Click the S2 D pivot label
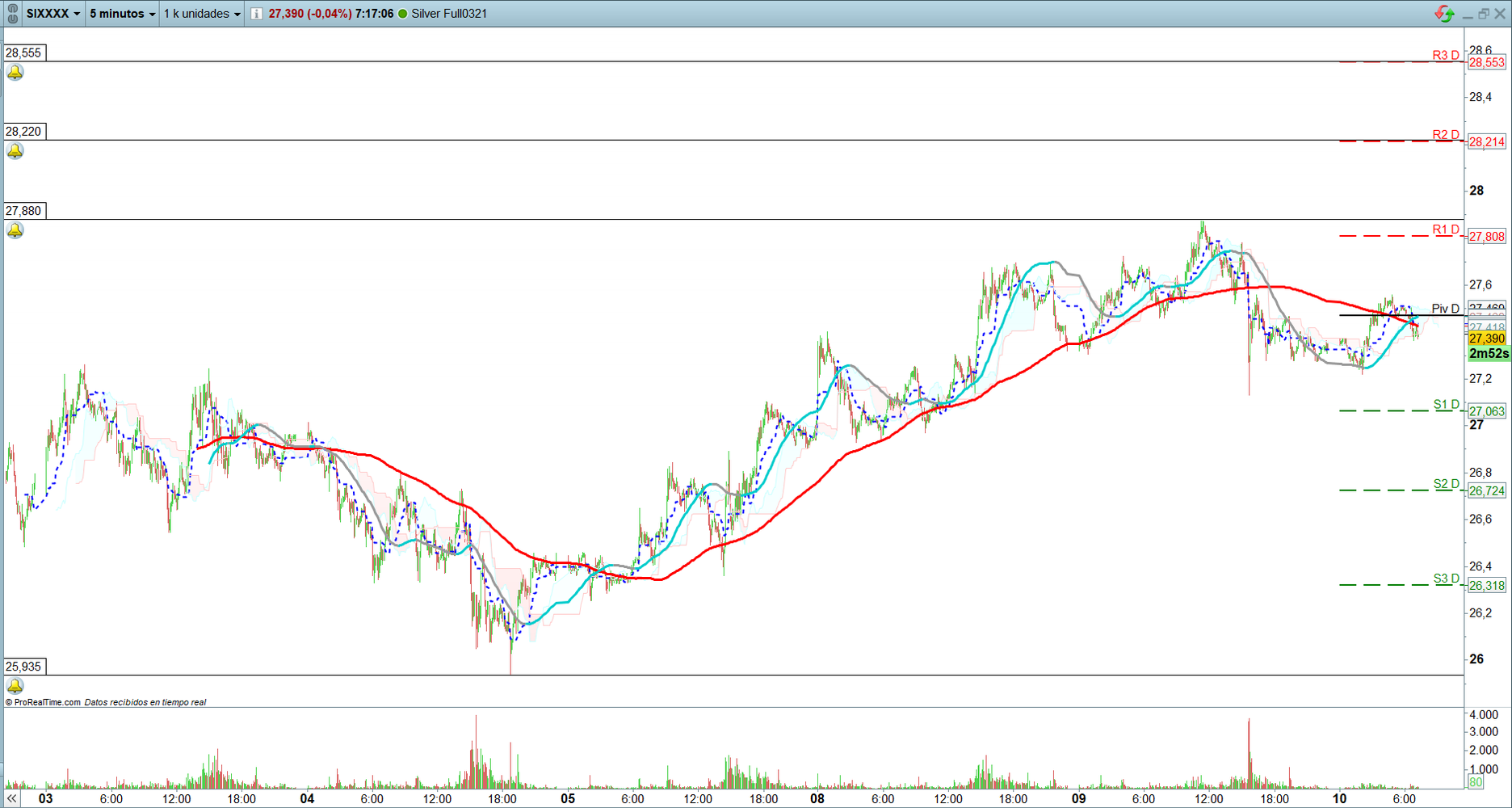The height and width of the screenshot is (808, 1512). (x=1447, y=484)
